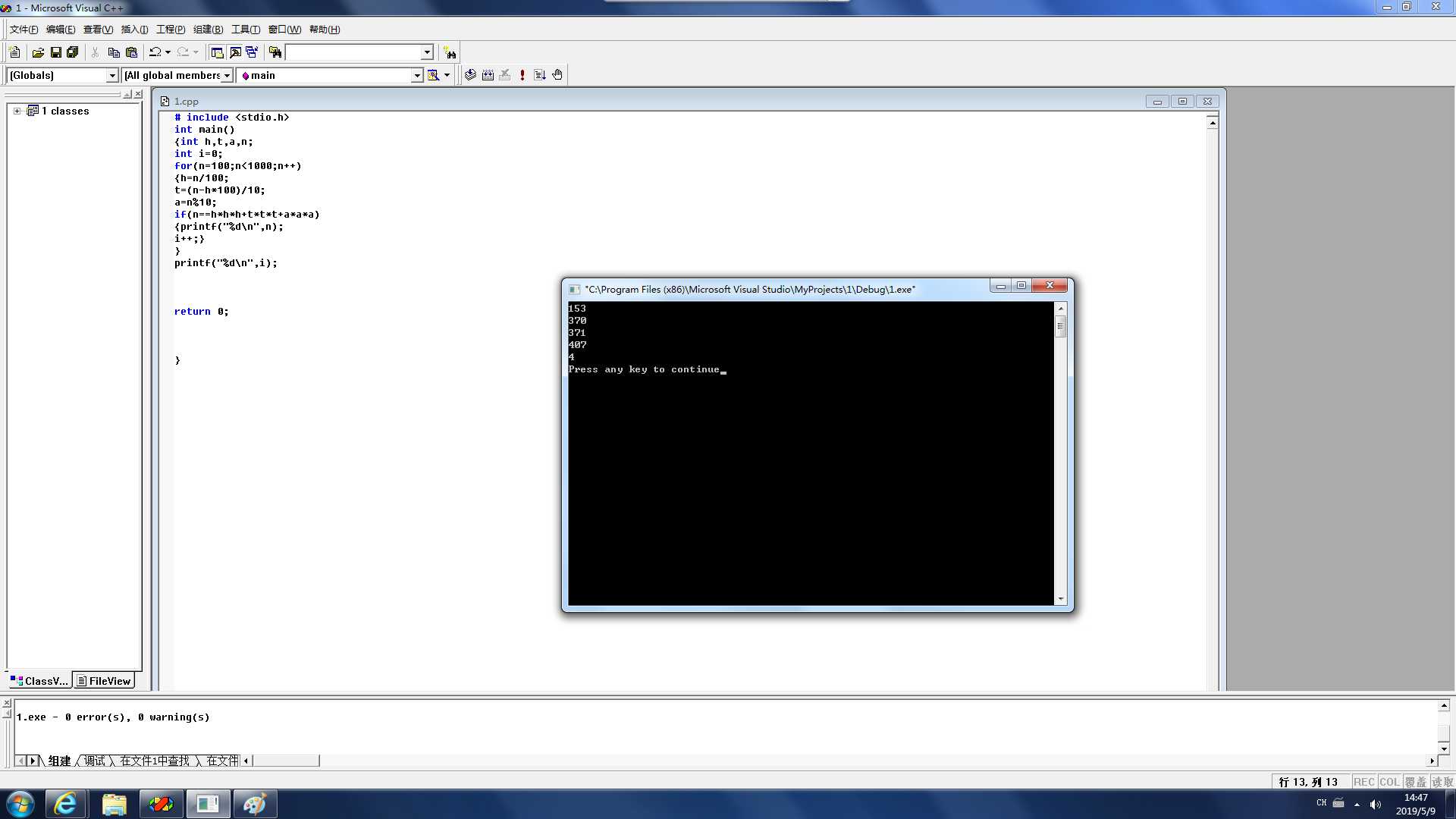Open Windows Explorer from taskbar
Screen dimensions: 1456x819
click(x=114, y=804)
